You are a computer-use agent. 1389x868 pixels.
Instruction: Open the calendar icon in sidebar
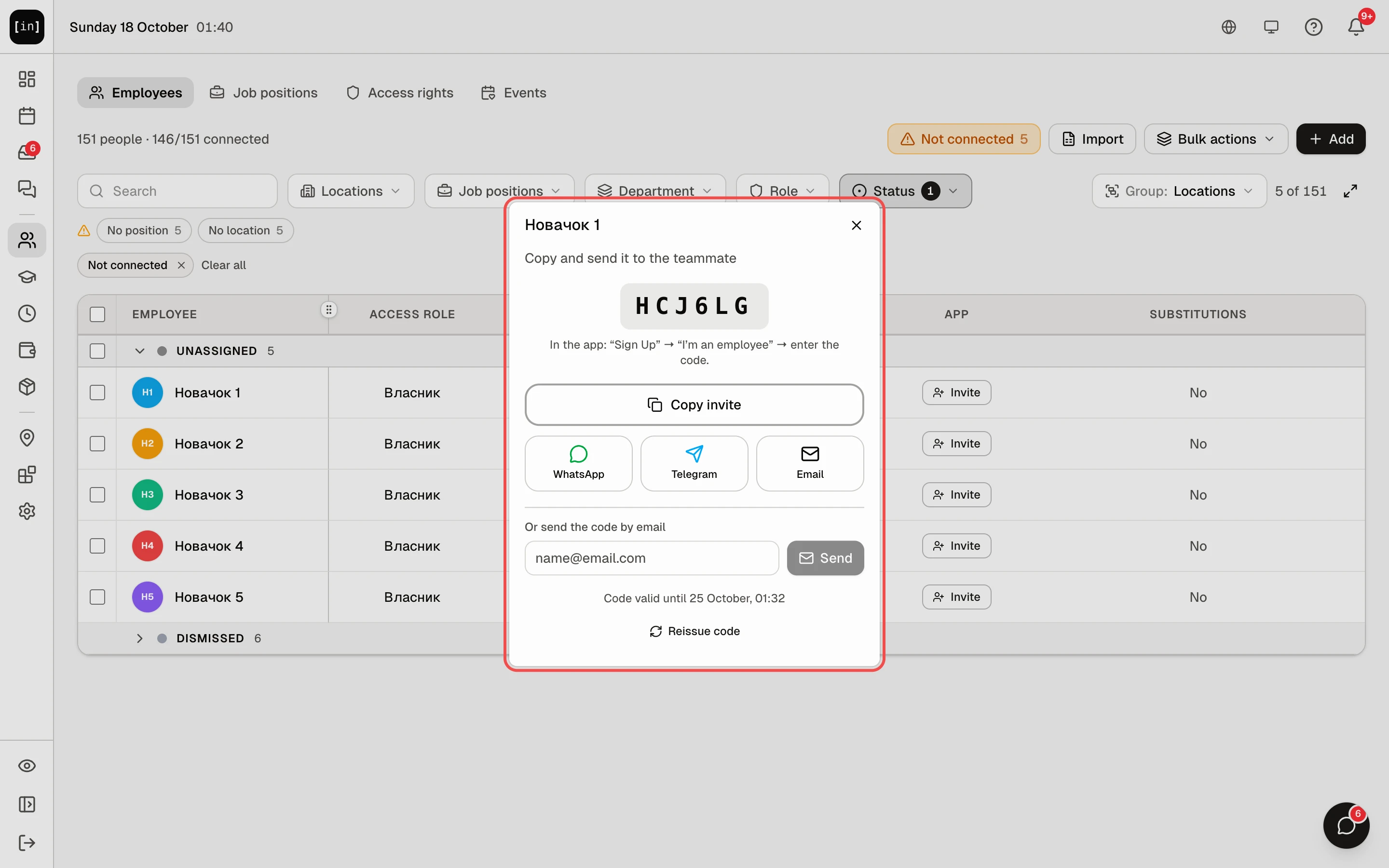(27, 116)
